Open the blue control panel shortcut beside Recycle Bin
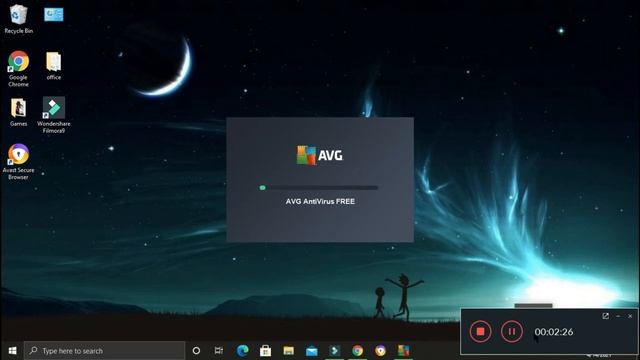The height and width of the screenshot is (360, 640). click(53, 15)
